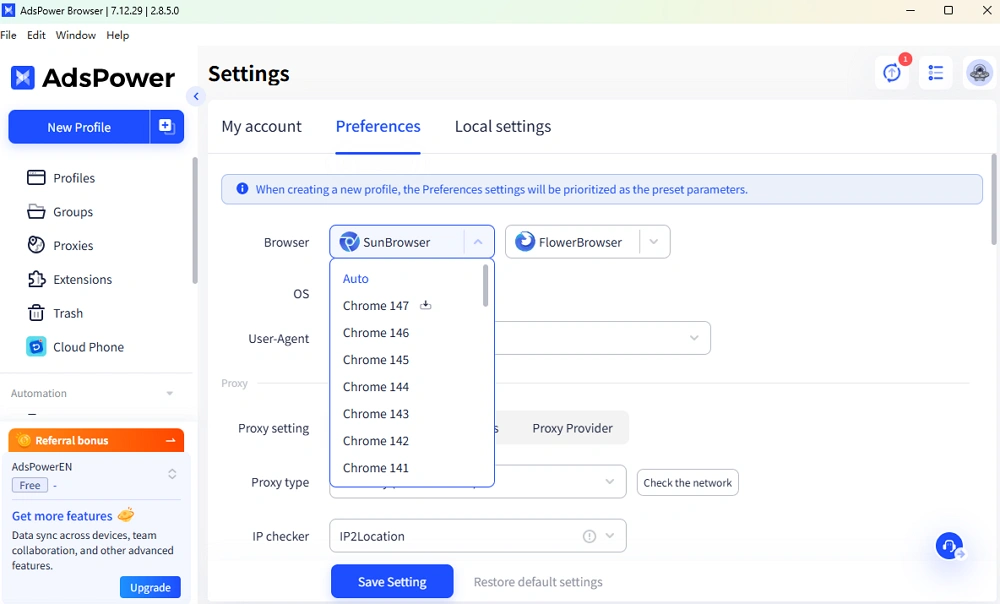
Task: Click the Proxies globe icon
Action: (x=36, y=245)
